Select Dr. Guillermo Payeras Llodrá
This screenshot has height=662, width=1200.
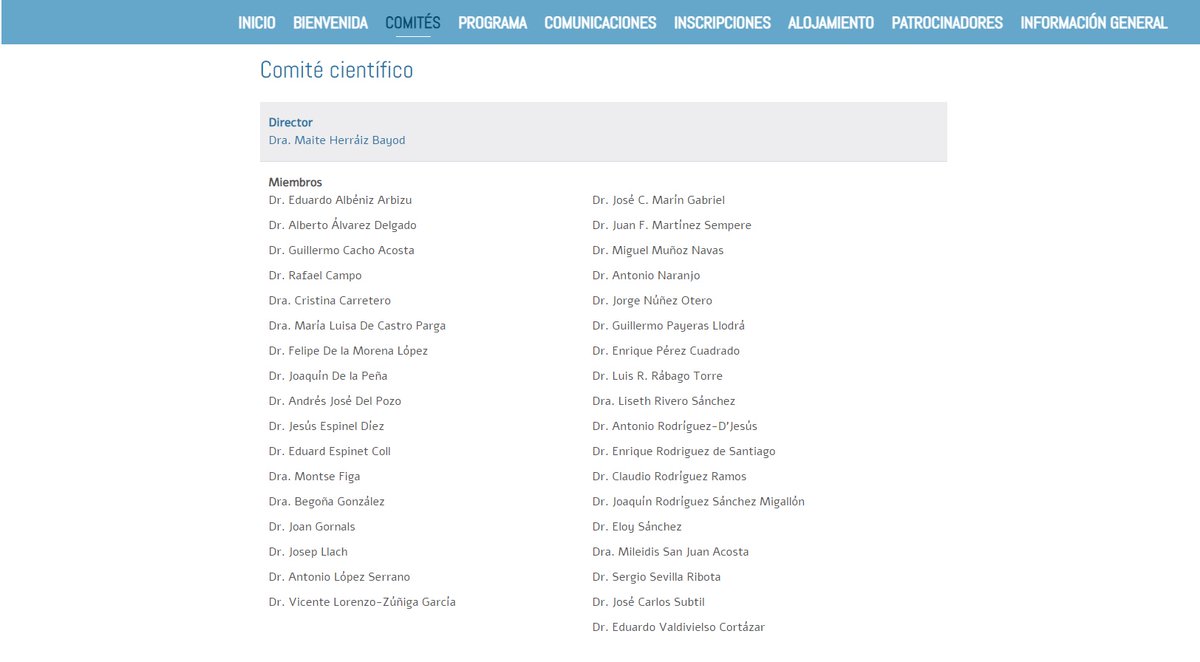tap(668, 325)
